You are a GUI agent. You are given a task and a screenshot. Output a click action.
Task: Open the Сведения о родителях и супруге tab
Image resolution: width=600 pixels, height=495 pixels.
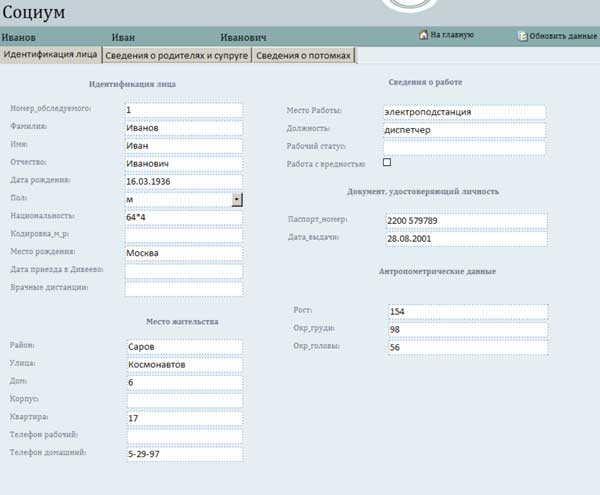pos(177,55)
